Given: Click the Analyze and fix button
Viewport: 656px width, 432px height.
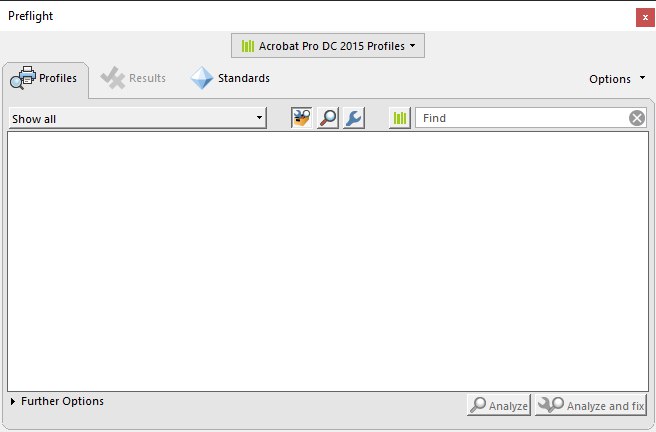Looking at the screenshot, I should (x=591, y=405).
